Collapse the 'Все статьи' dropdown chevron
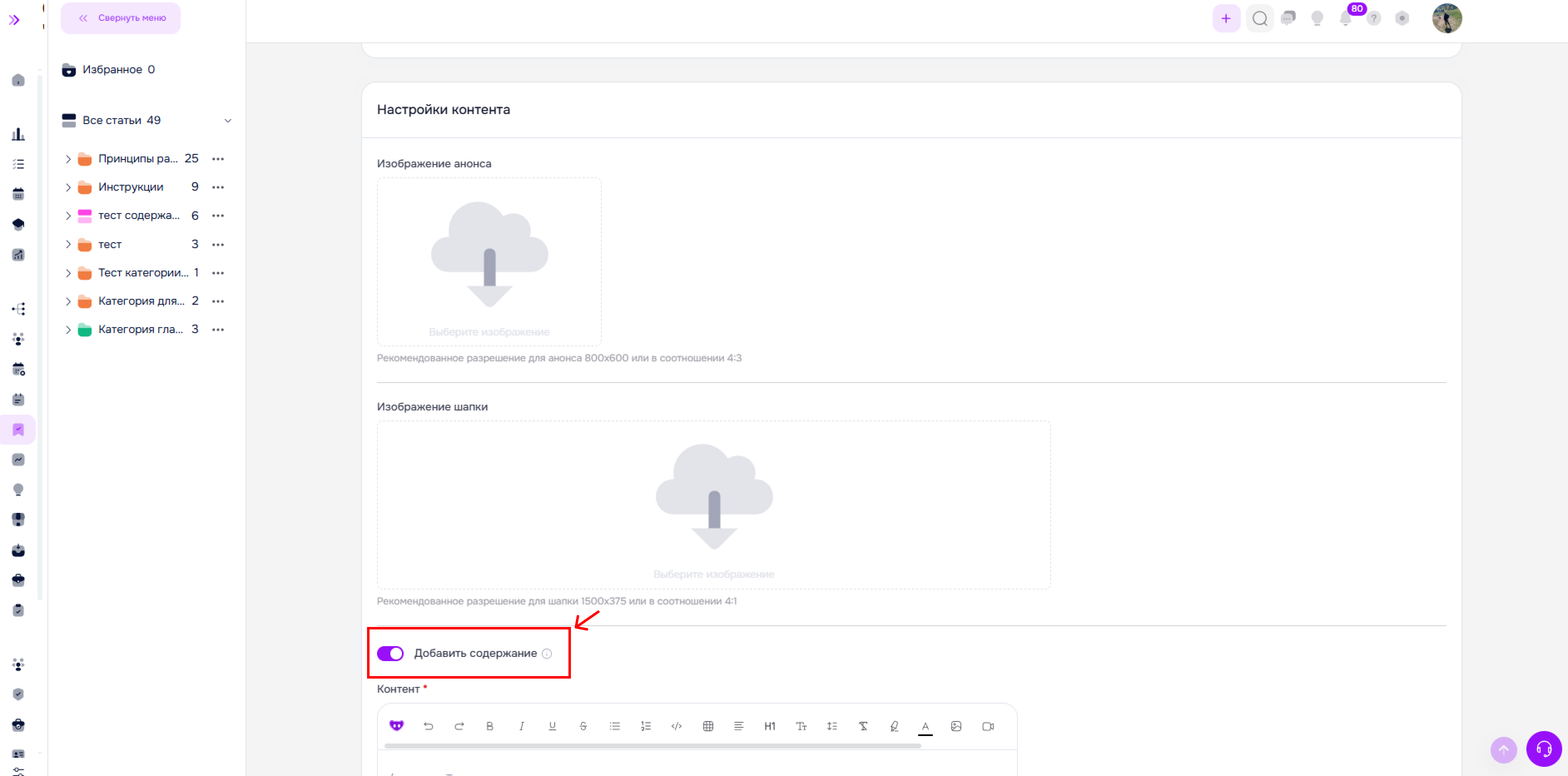 (228, 121)
